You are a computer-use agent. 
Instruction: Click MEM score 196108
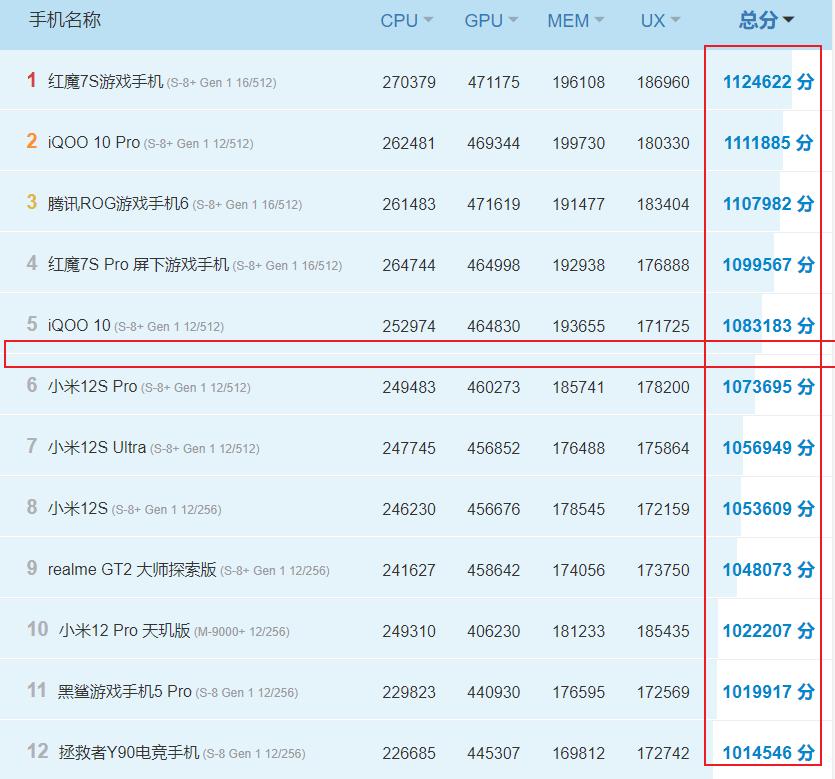coord(578,83)
